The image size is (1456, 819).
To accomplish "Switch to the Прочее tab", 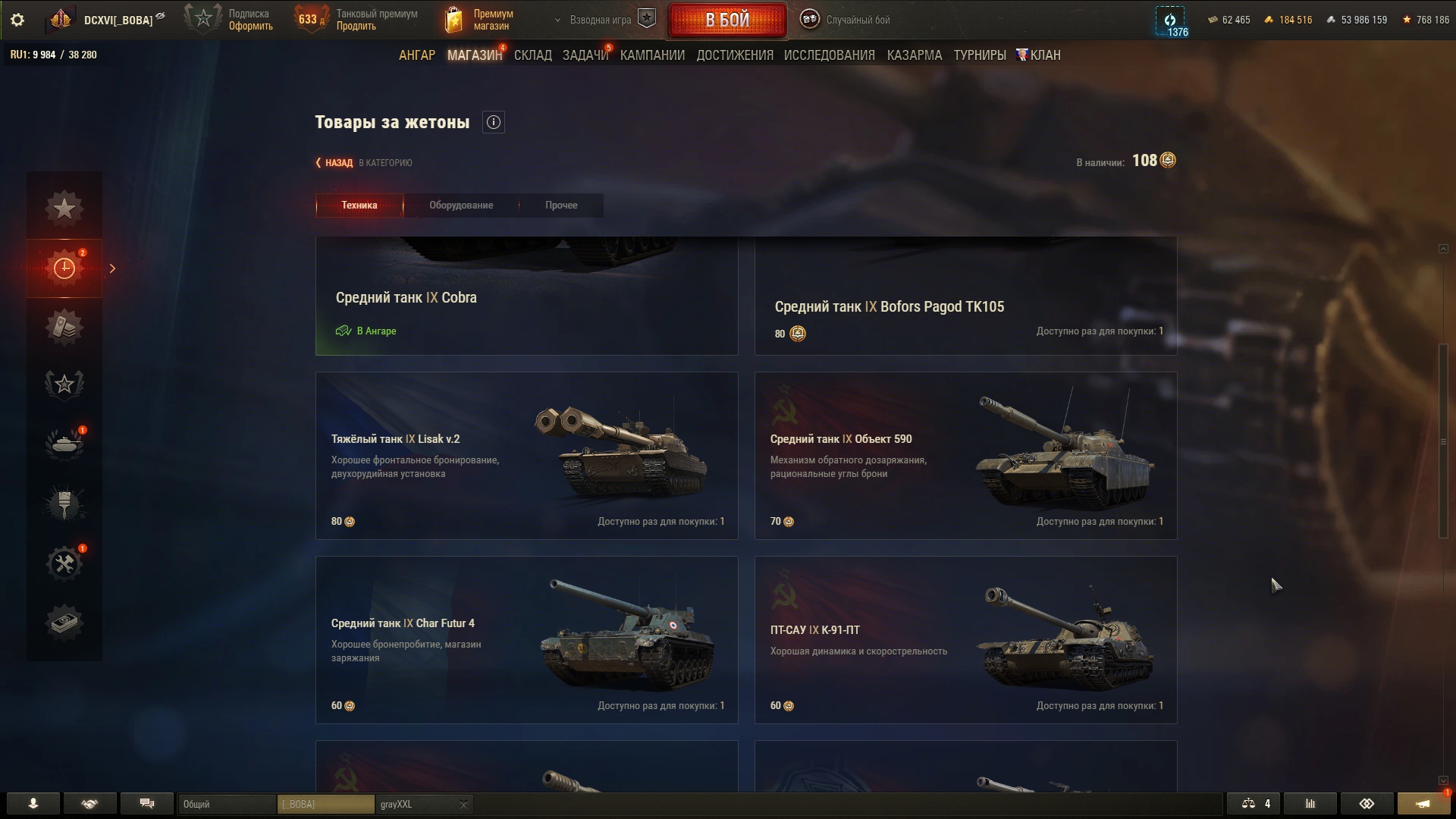I will [561, 206].
